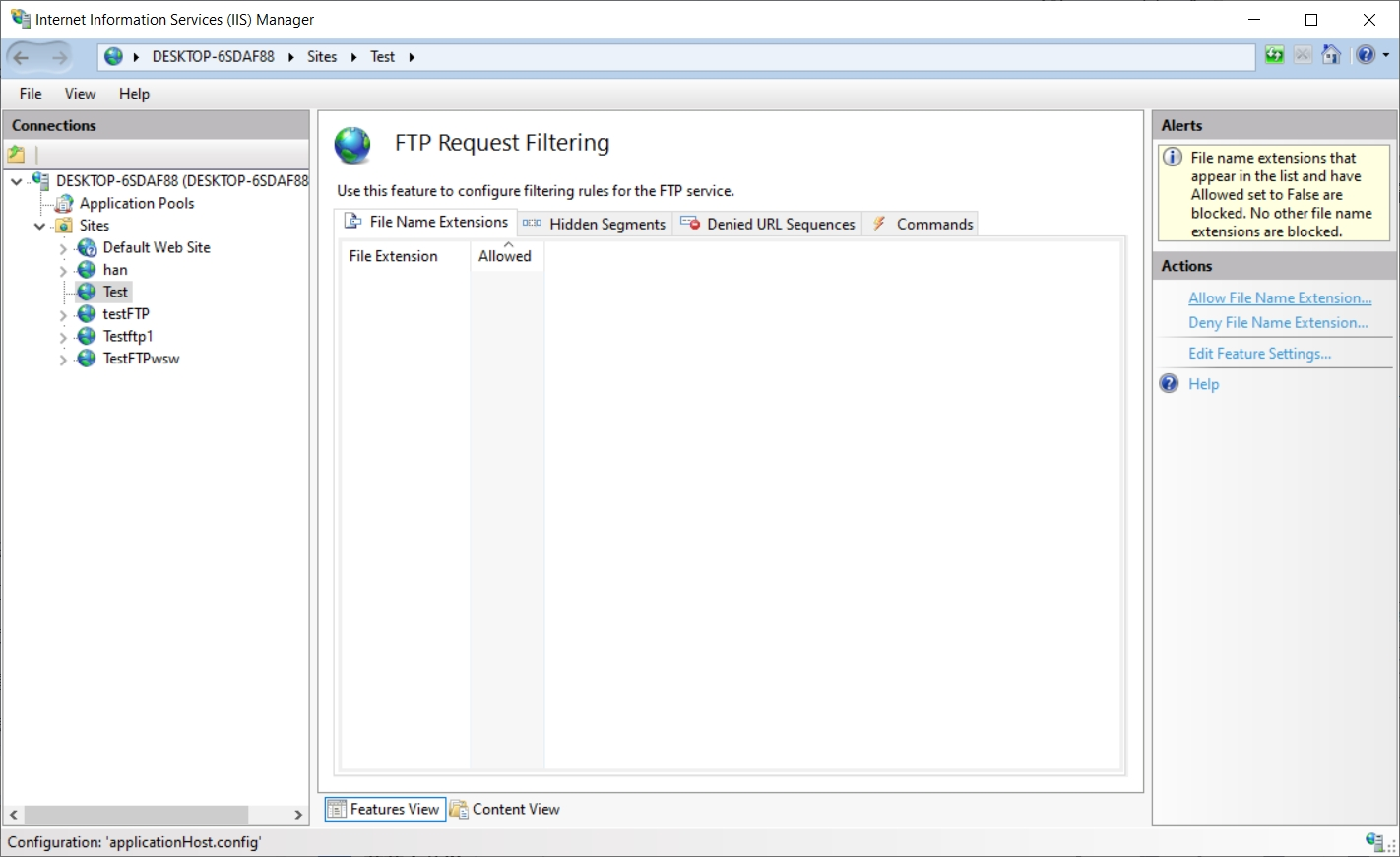Click the alert information icon
Screen dimensions: 1400x857
1173,157
